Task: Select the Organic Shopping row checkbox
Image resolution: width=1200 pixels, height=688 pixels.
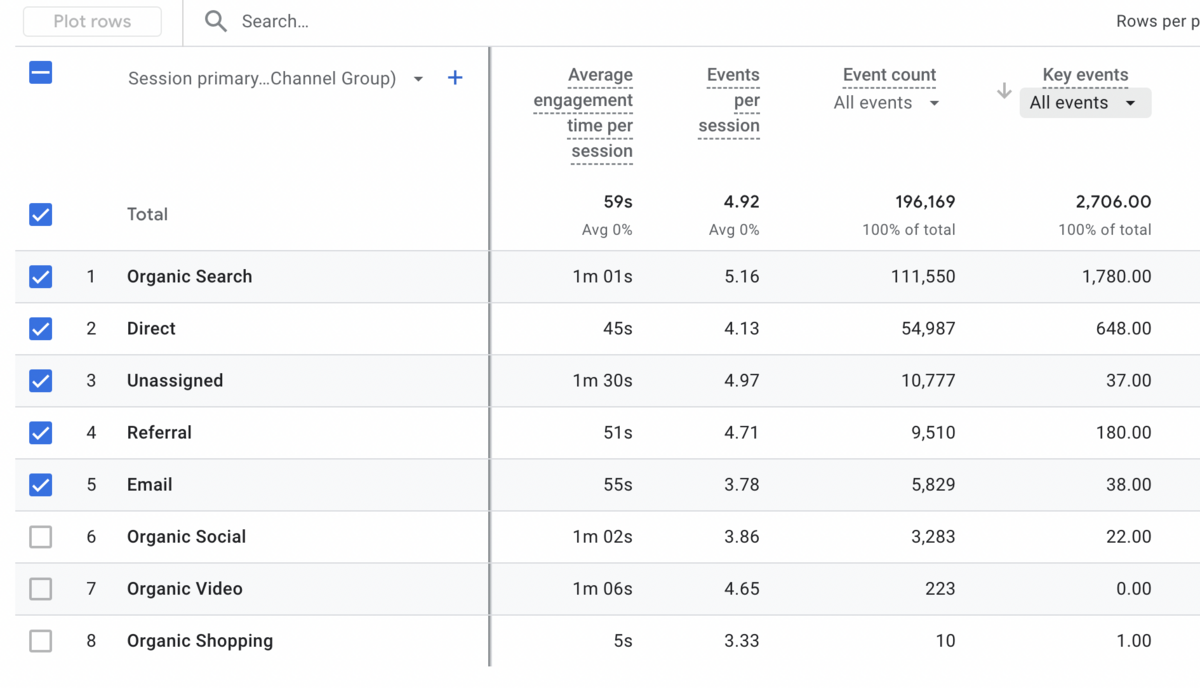Action: [41, 641]
